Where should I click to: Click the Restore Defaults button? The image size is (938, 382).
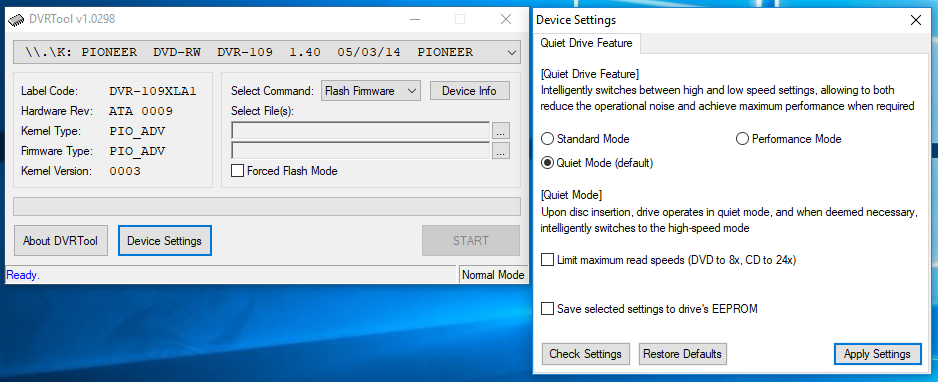click(x=683, y=354)
